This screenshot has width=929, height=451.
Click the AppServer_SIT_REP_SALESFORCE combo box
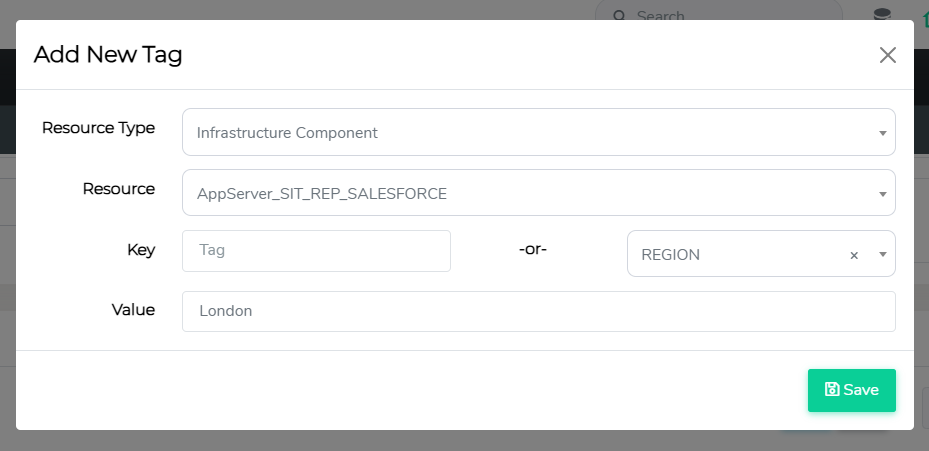(530, 193)
